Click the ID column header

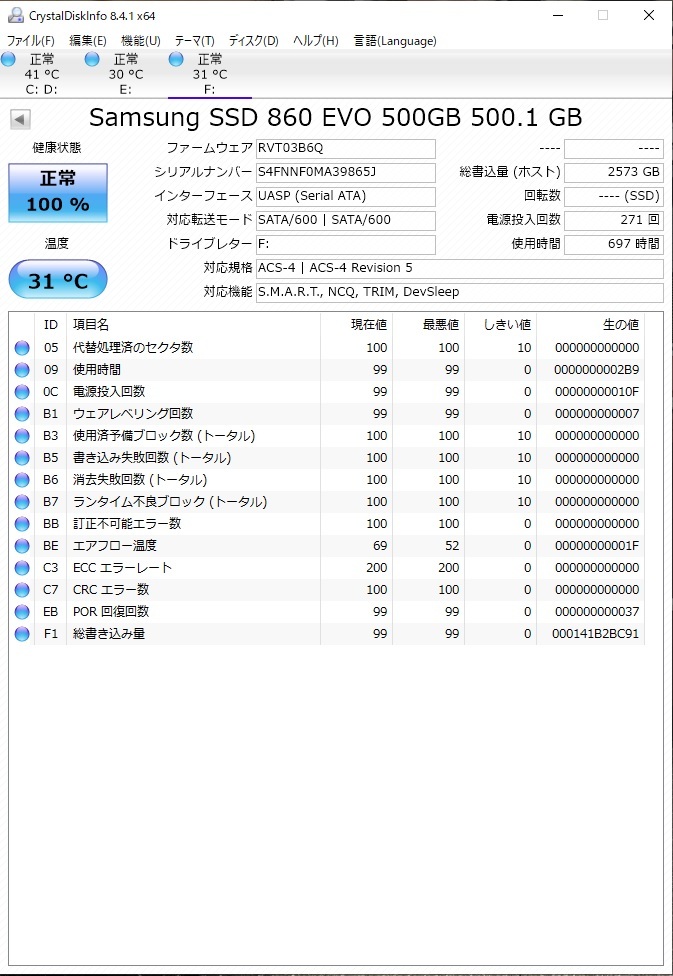click(50, 325)
